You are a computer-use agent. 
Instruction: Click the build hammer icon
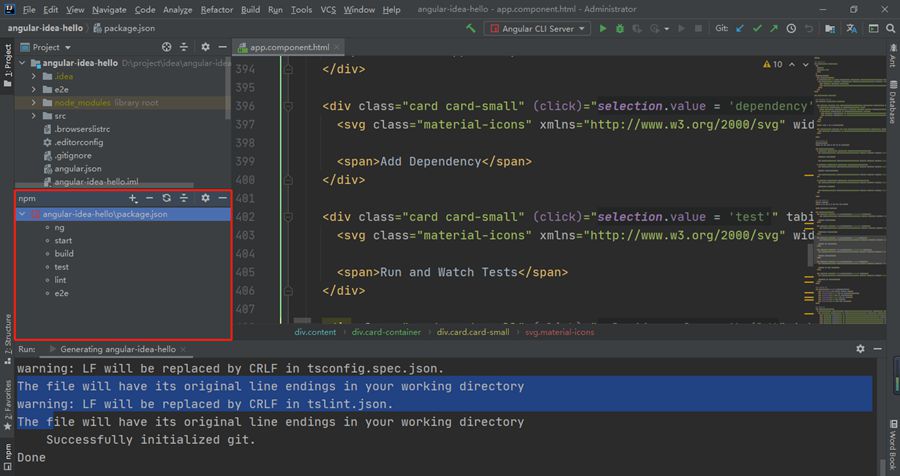tap(472, 29)
